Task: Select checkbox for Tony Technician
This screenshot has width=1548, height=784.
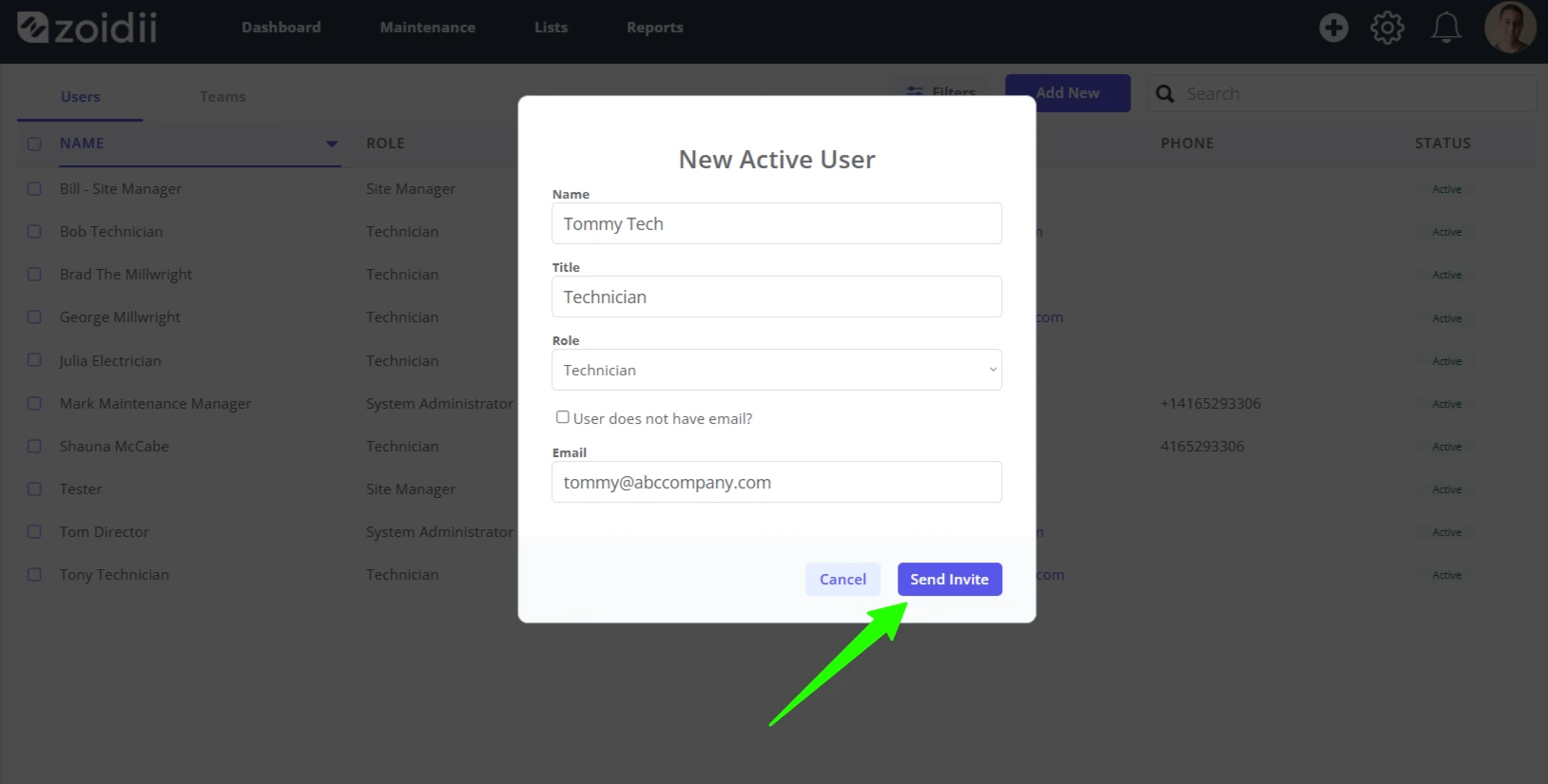Action: pos(34,575)
